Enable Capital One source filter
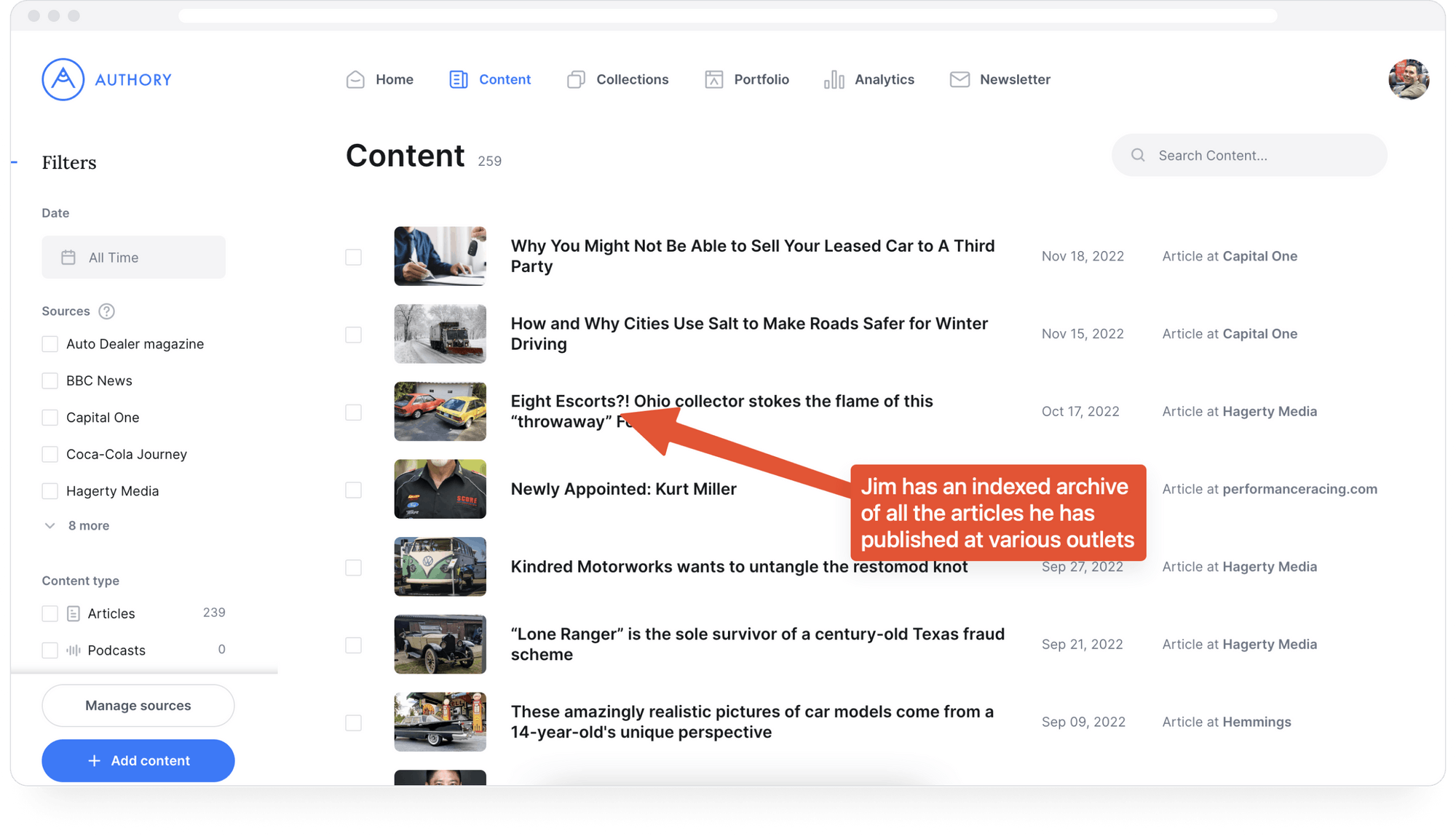 (50, 417)
